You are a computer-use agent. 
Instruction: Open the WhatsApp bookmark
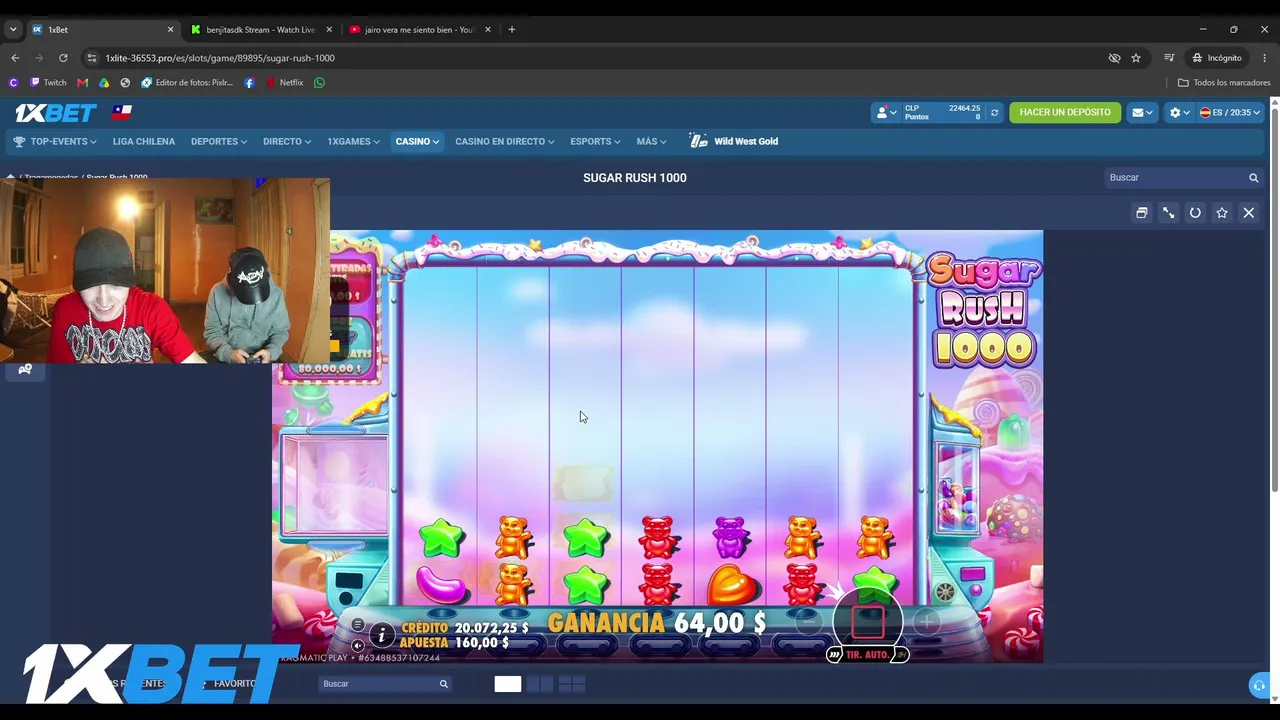point(320,83)
